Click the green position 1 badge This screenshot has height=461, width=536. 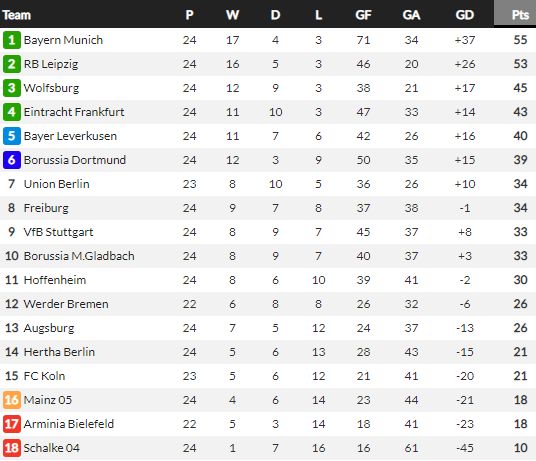pyautogui.click(x=12, y=40)
